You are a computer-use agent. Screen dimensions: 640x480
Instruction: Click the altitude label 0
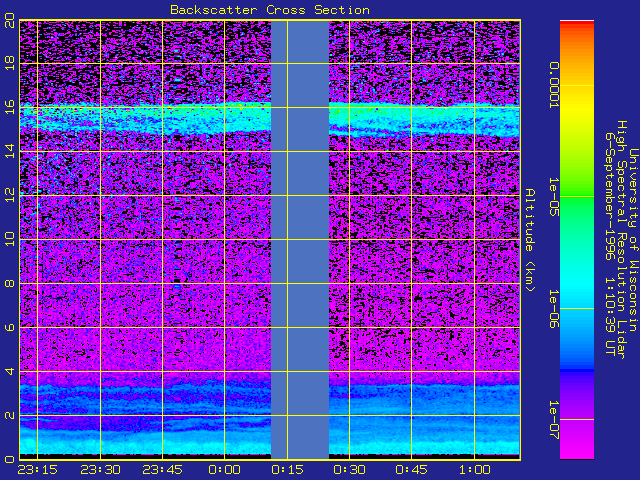10,459
